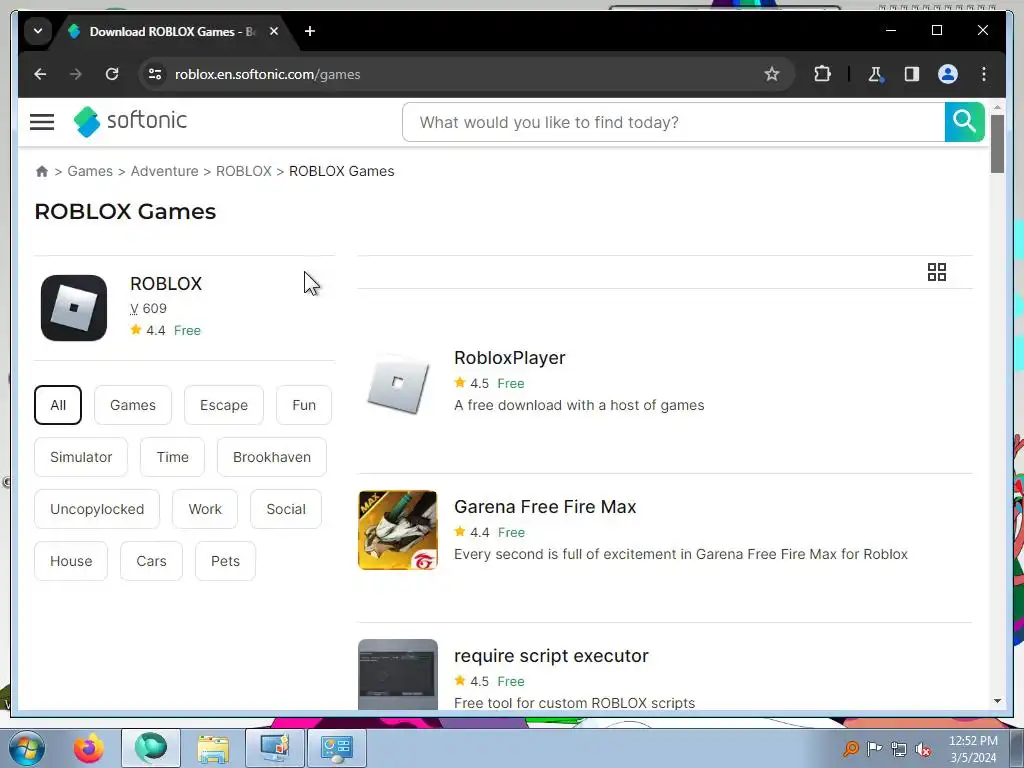1024x768 pixels.
Task: Select the Social filter tag
Action: (x=285, y=509)
